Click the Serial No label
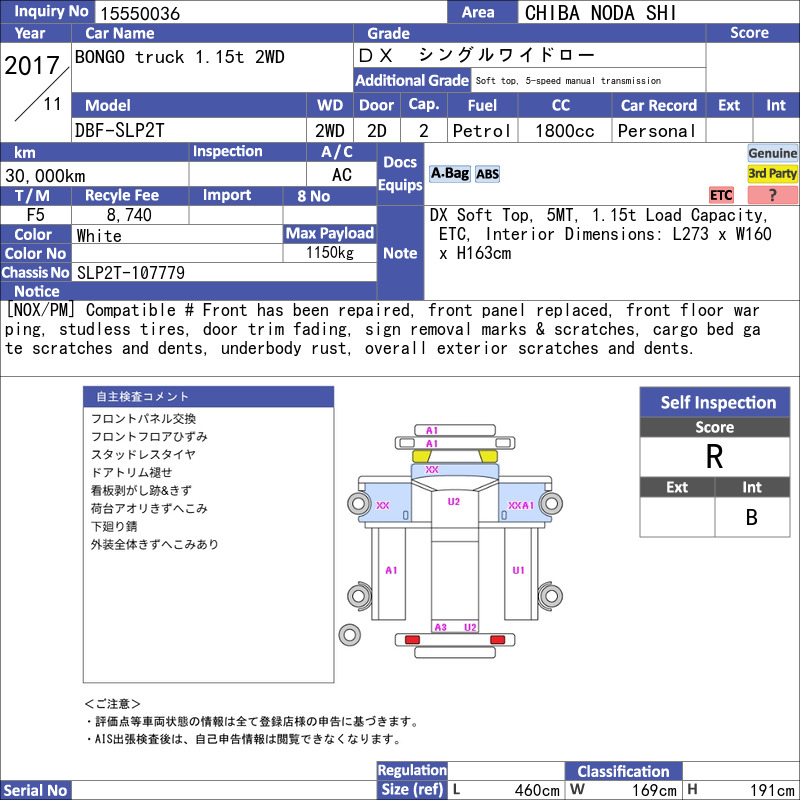800x800 pixels. pos(35,790)
